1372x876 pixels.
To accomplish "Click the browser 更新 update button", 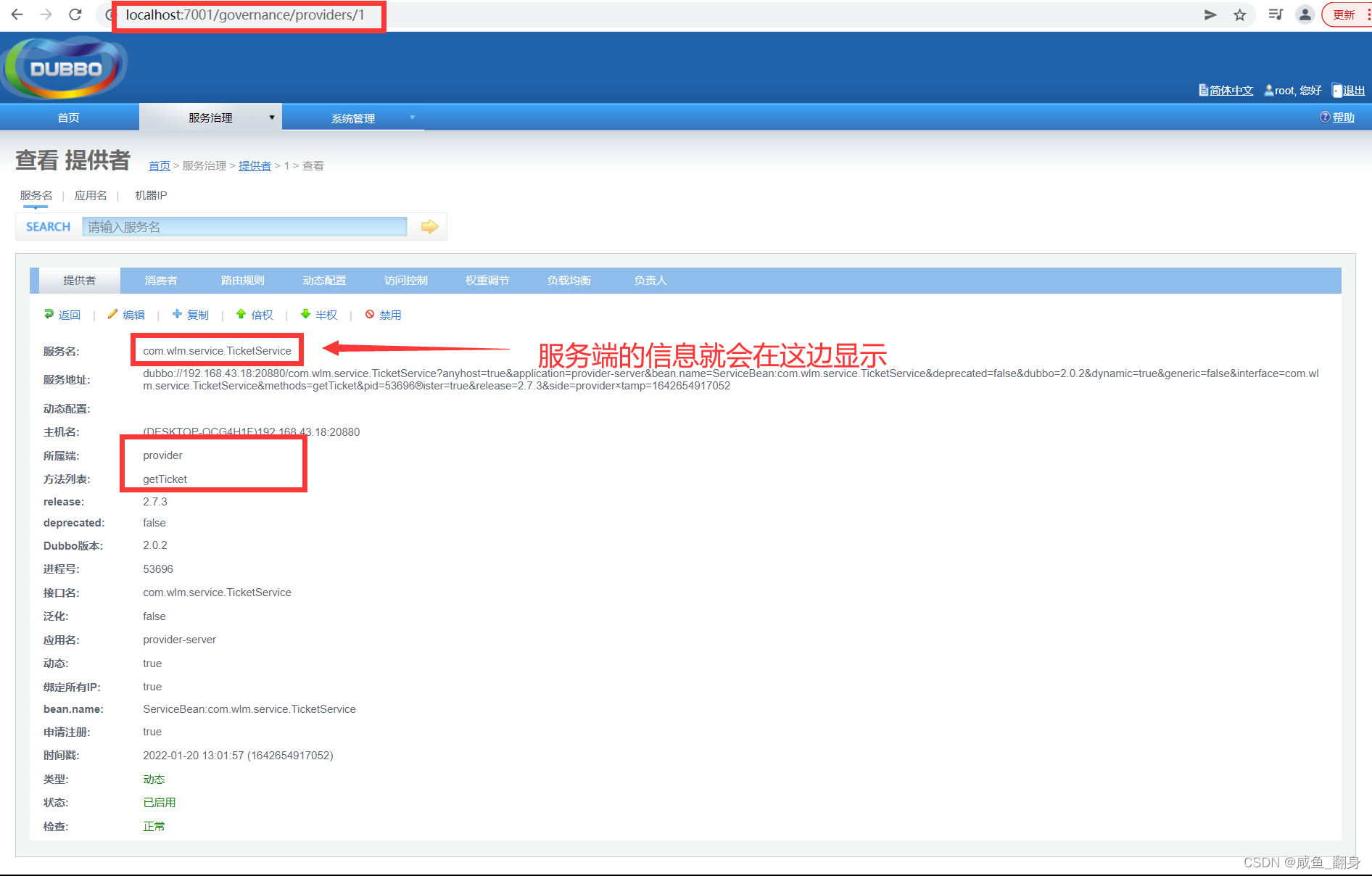I will tap(1346, 15).
